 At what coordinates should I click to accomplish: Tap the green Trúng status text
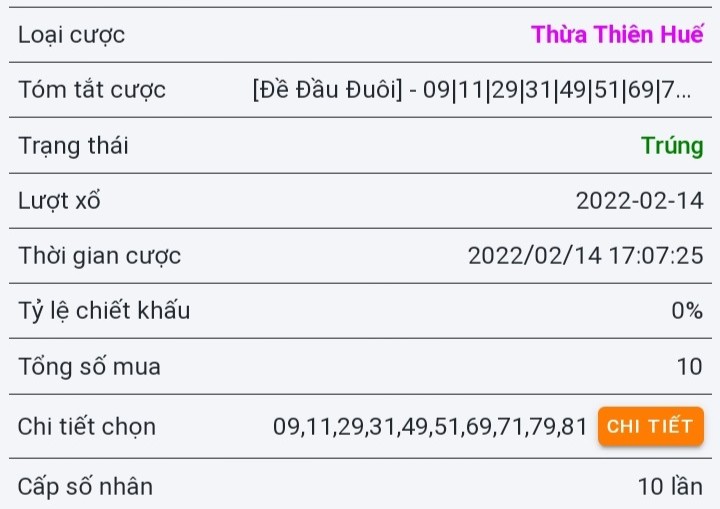point(672,146)
